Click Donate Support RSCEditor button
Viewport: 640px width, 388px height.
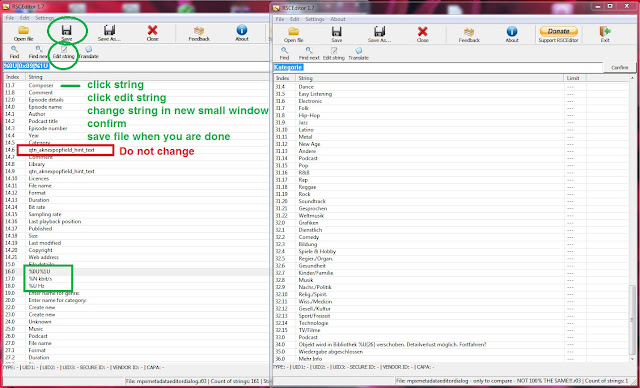pos(558,35)
